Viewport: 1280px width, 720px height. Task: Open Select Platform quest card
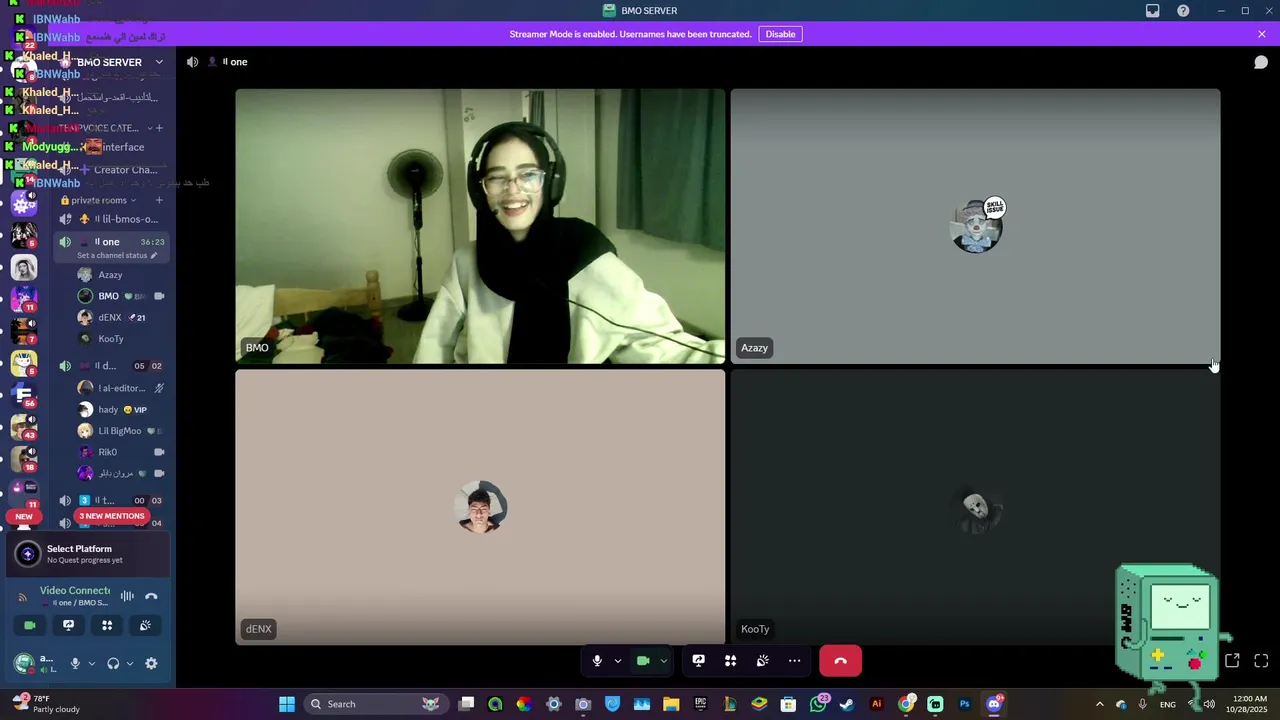pyautogui.click(x=88, y=554)
